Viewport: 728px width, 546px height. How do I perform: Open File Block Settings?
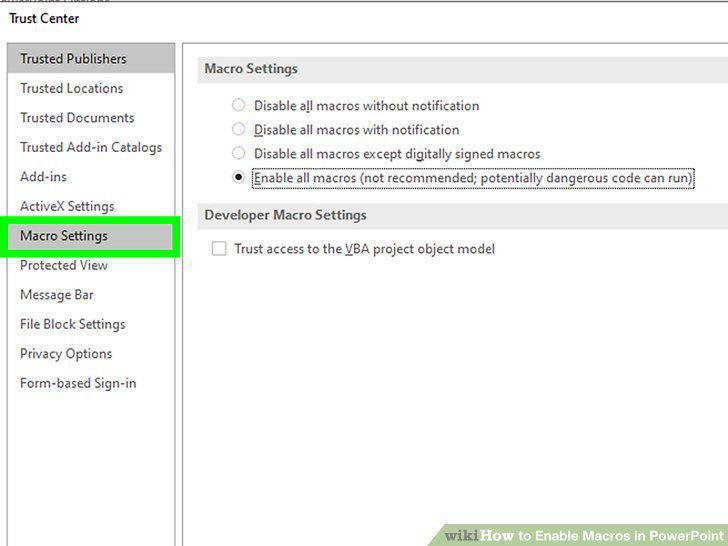[x=91, y=324]
